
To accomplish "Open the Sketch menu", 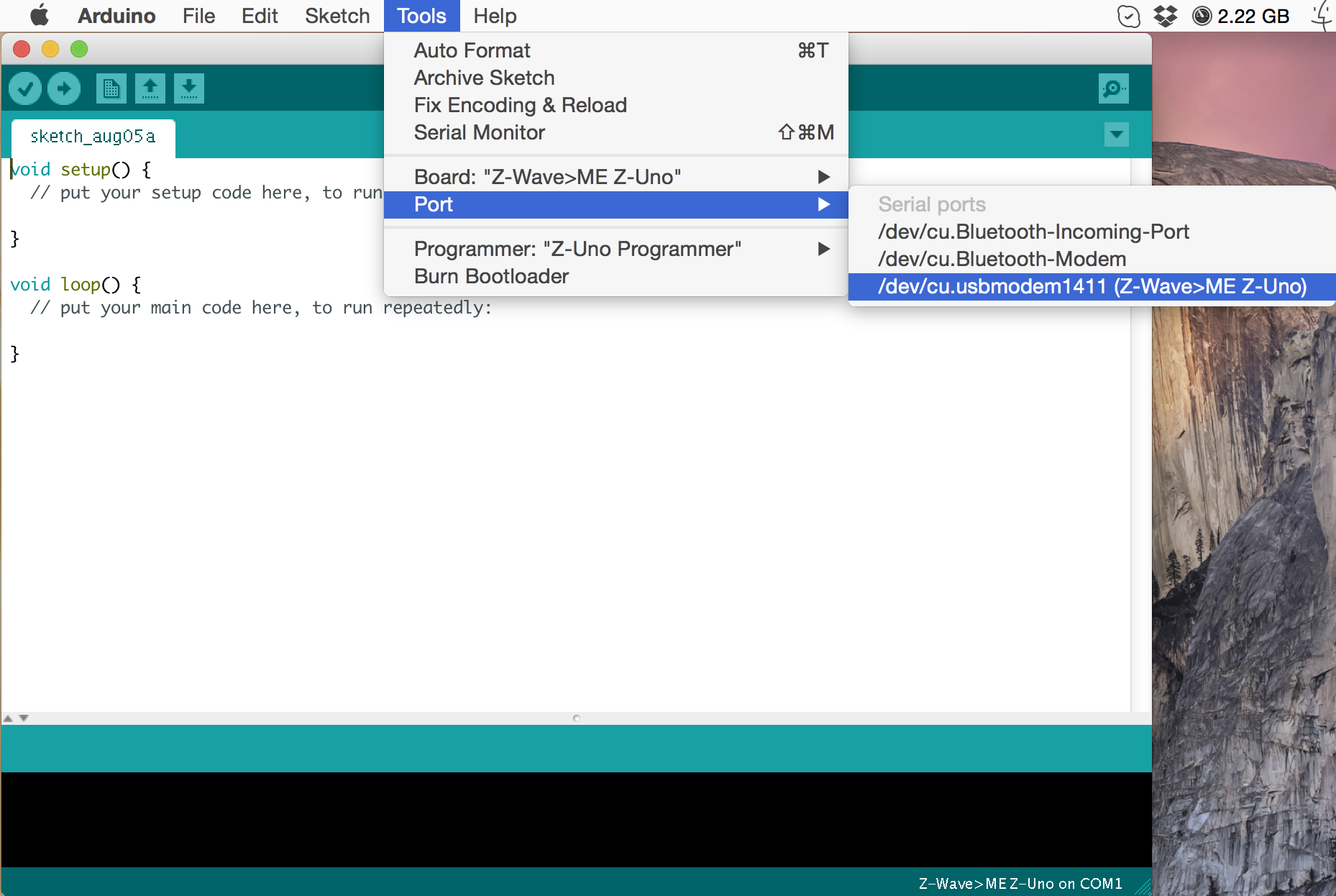I will pos(337,16).
